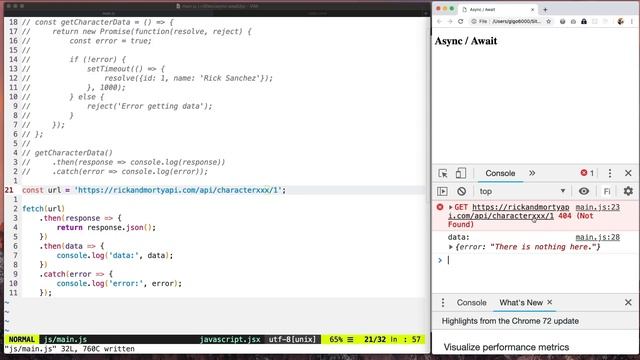The width and height of the screenshot is (640, 360).
Task: Close the Async / Await browser tab
Action: click(532, 9)
